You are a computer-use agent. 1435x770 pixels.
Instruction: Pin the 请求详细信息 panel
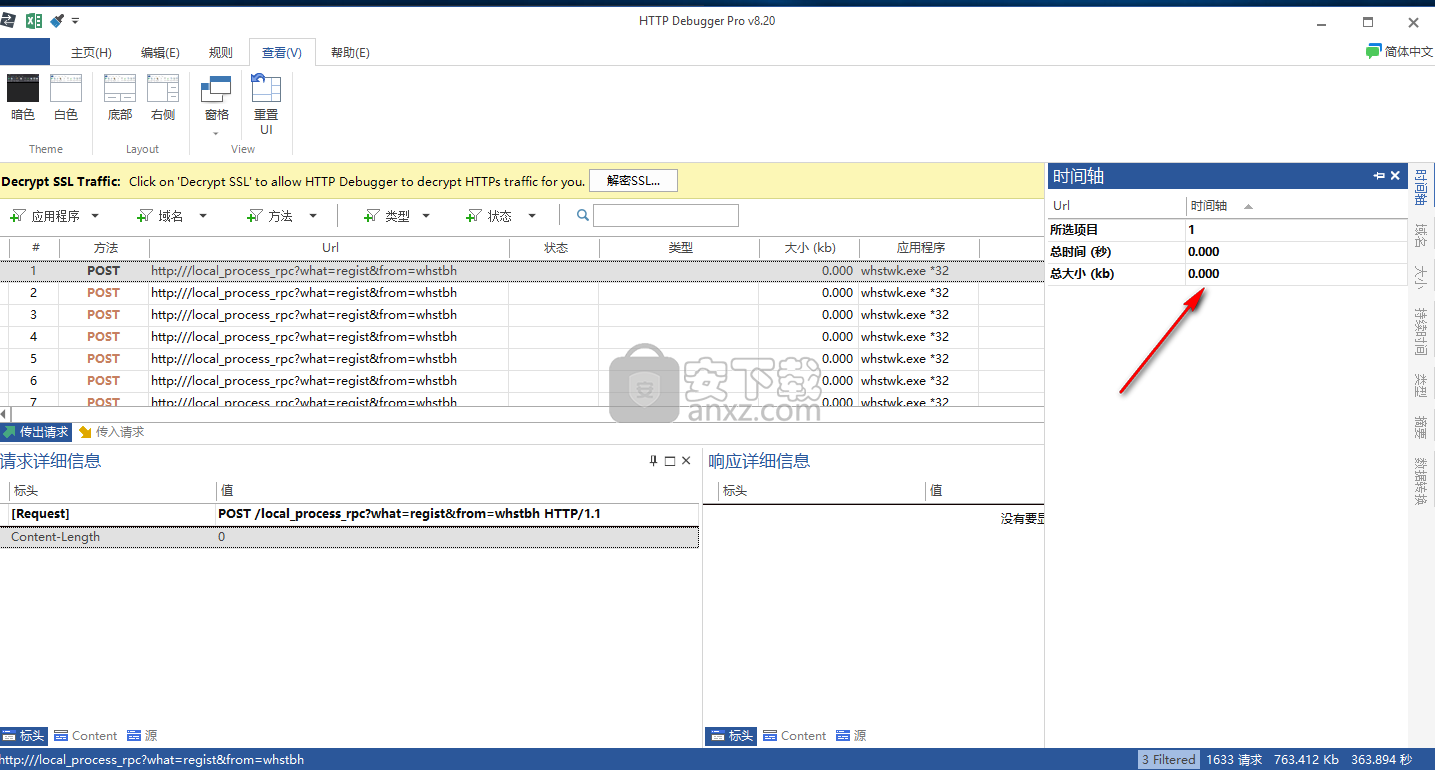click(653, 461)
